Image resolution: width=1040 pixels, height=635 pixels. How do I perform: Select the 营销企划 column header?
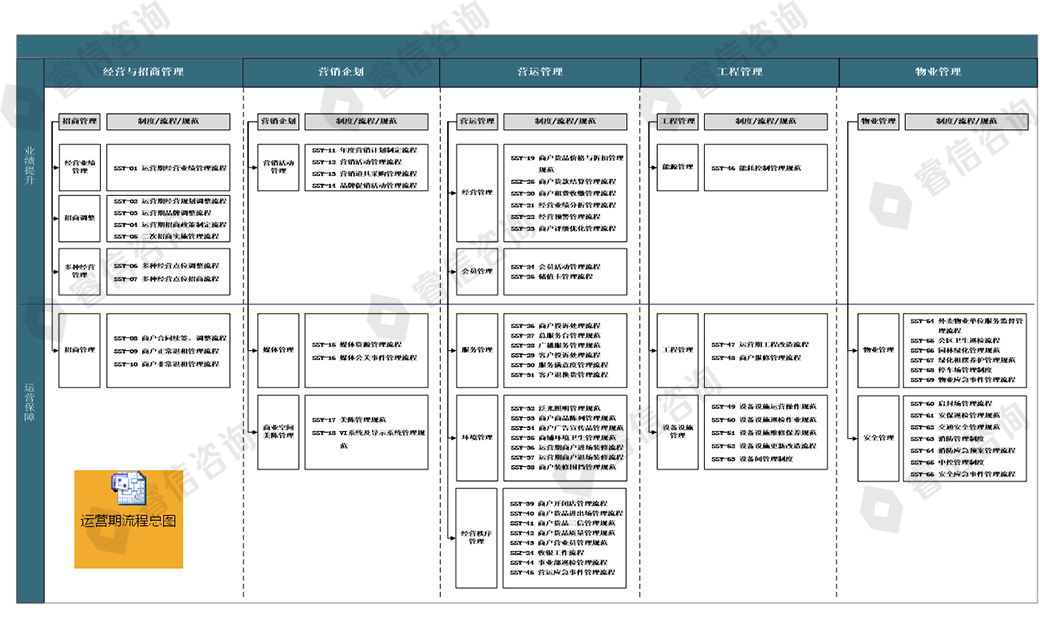pyautogui.click(x=341, y=72)
